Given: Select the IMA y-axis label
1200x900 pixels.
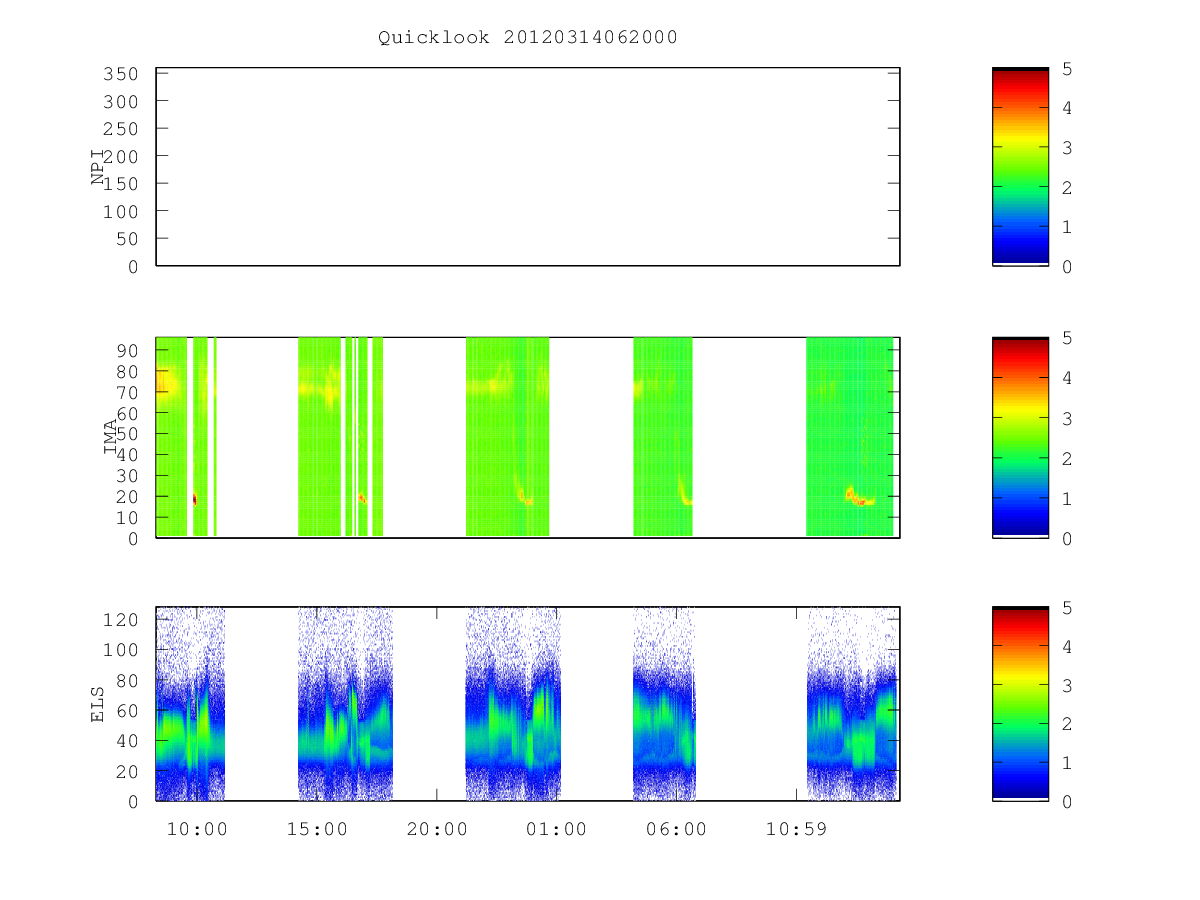Looking at the screenshot, I should 110,438.
